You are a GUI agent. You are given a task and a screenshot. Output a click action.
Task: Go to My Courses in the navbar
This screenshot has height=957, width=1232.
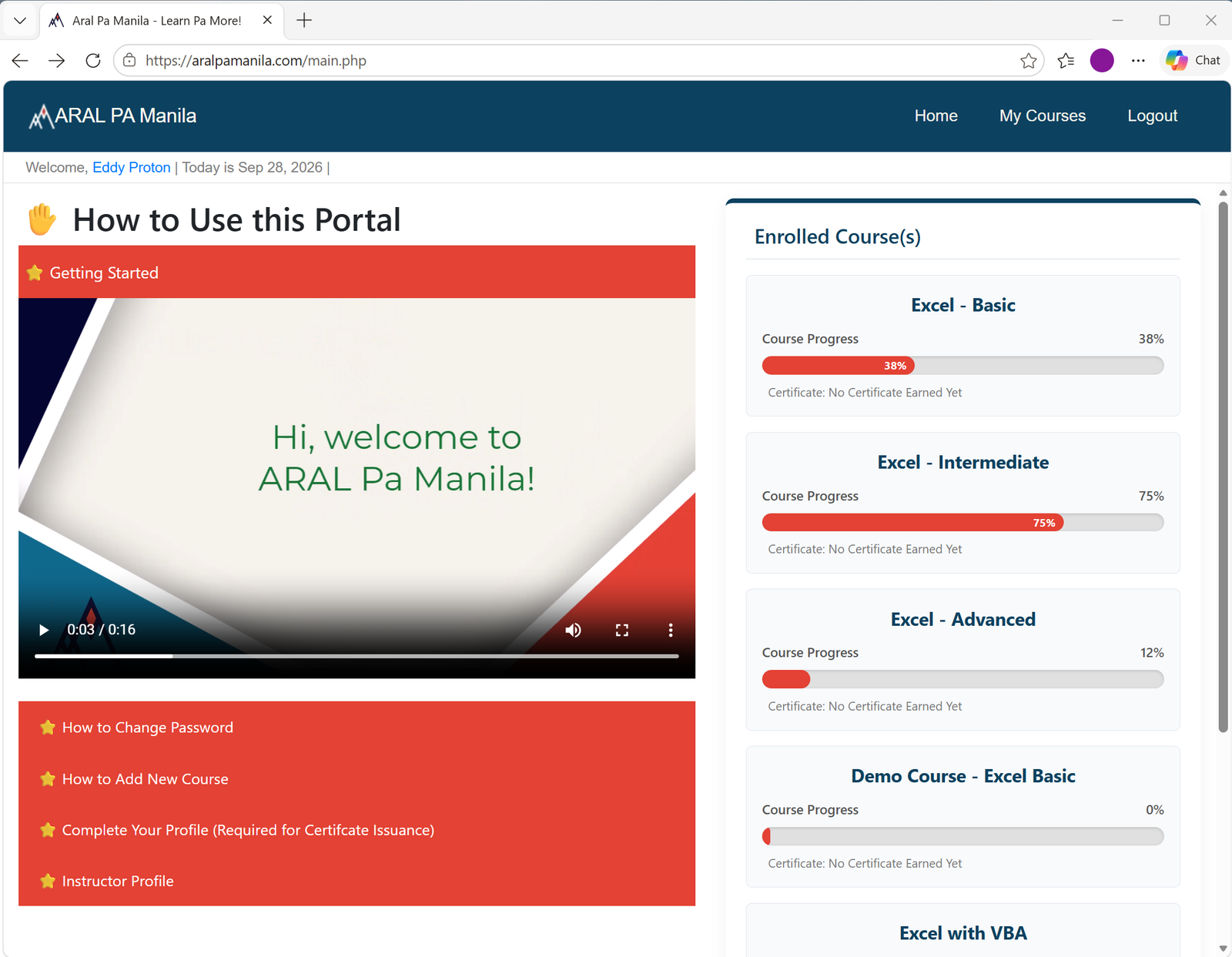coord(1043,116)
